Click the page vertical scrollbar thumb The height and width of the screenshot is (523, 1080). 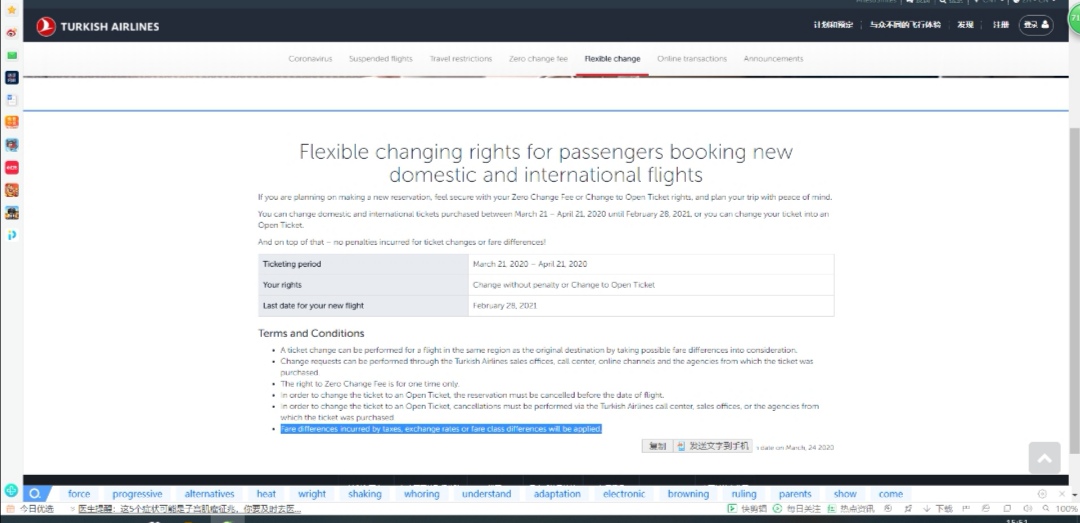[1074, 292]
